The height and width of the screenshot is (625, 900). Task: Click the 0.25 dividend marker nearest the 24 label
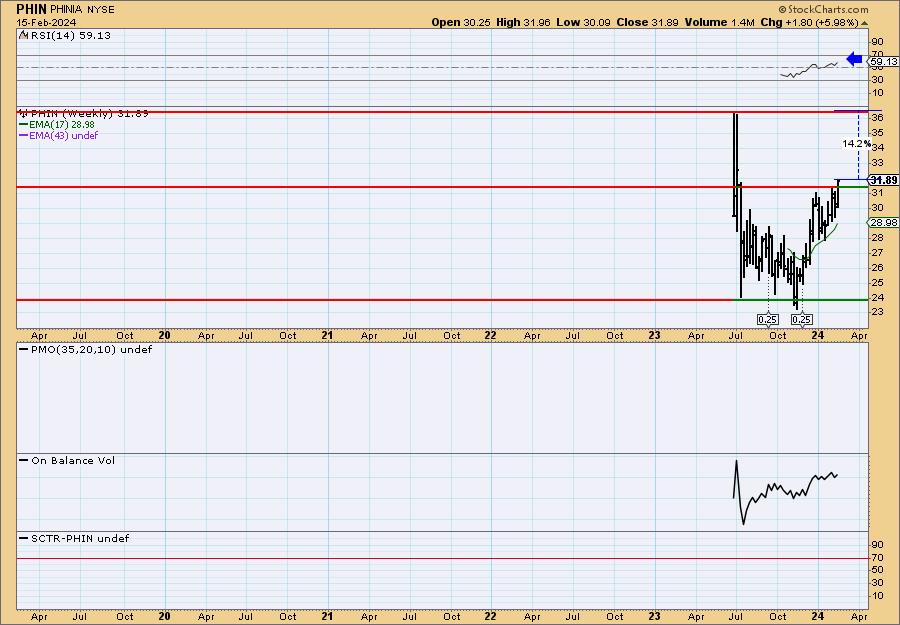[x=802, y=319]
